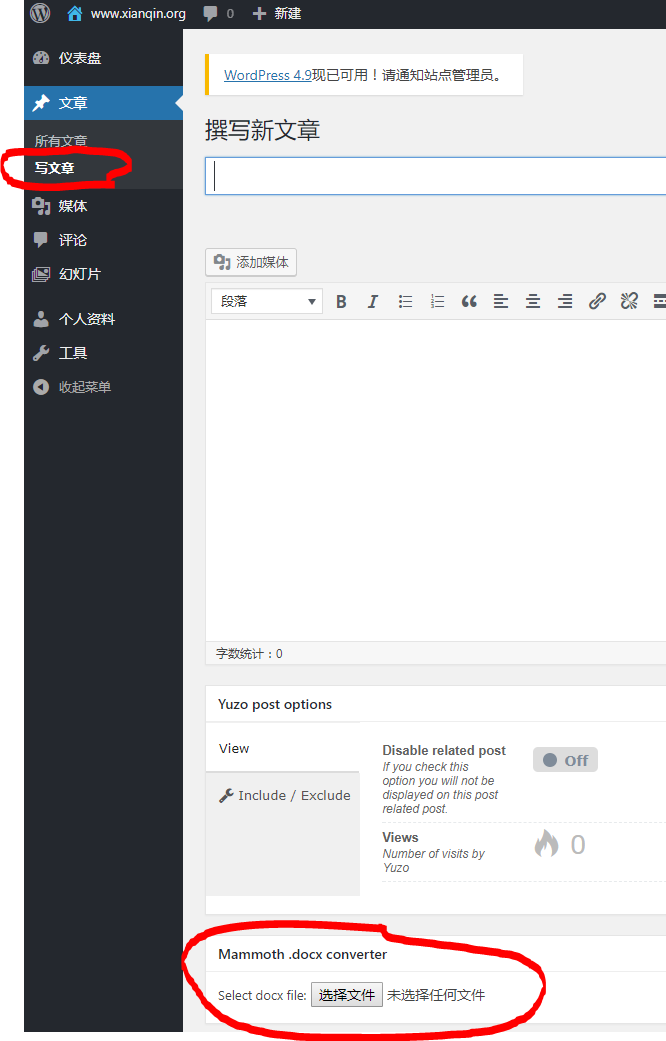The image size is (666, 1041).
Task: Click the 添加媒体 add media button
Action: (251, 262)
